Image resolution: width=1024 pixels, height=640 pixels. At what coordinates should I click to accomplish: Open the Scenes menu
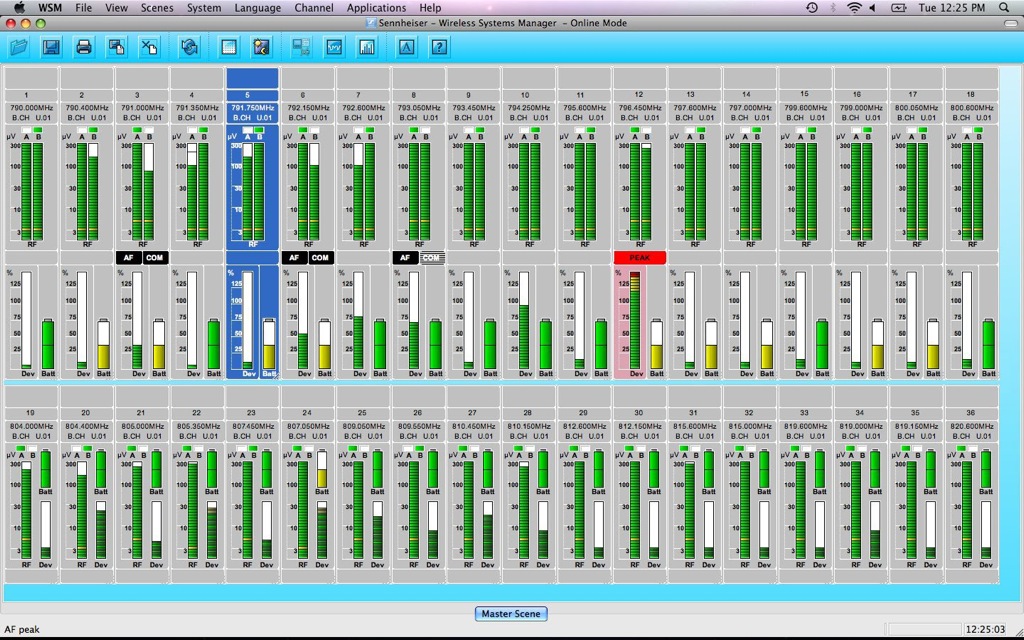156,8
